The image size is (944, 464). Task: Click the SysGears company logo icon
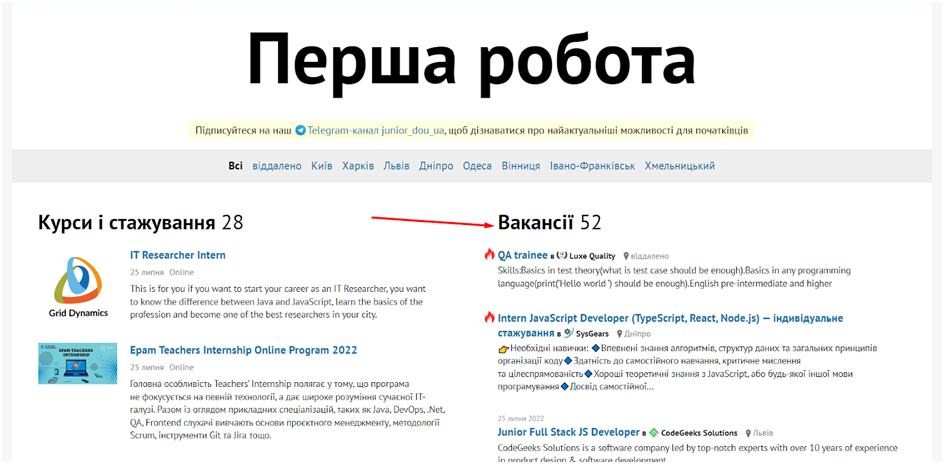567,333
